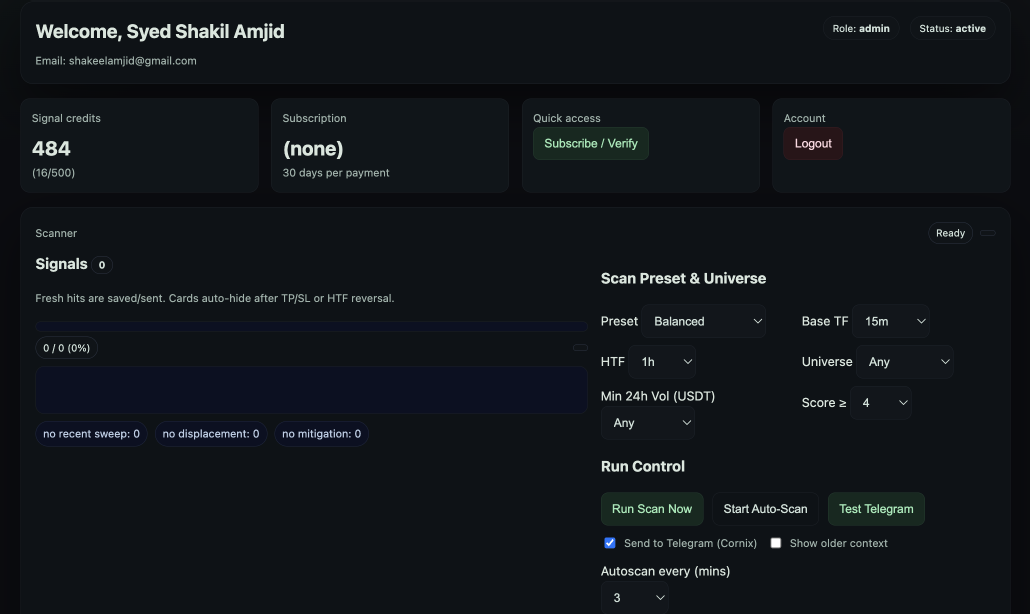
Task: Click the Run Scan Now button
Action: (652, 508)
